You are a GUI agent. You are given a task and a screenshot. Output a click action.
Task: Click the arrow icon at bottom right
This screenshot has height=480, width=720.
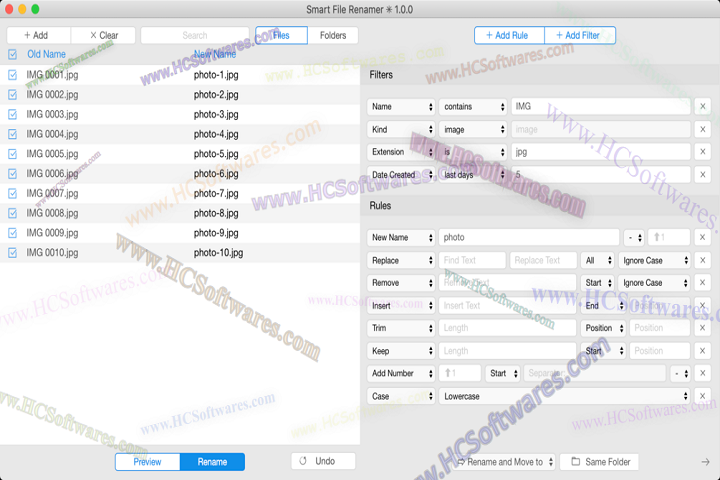705,462
